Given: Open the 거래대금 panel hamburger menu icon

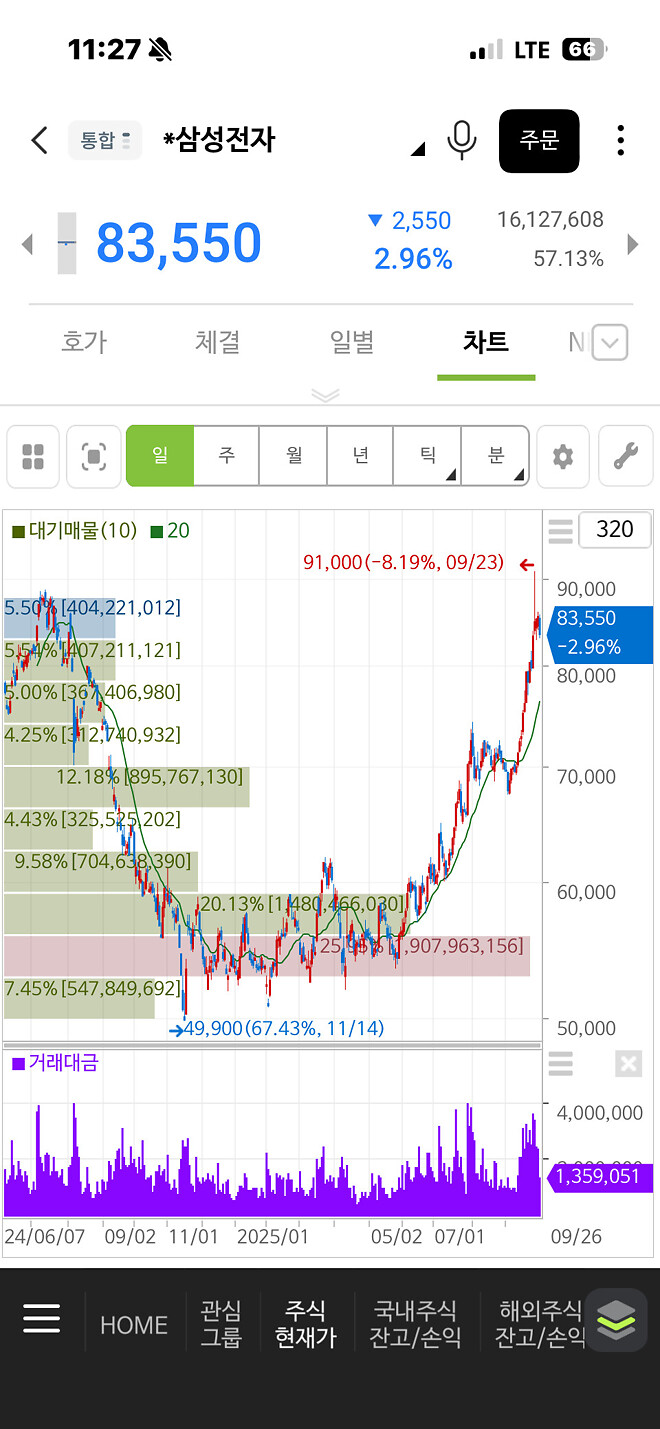Looking at the screenshot, I should (561, 1064).
